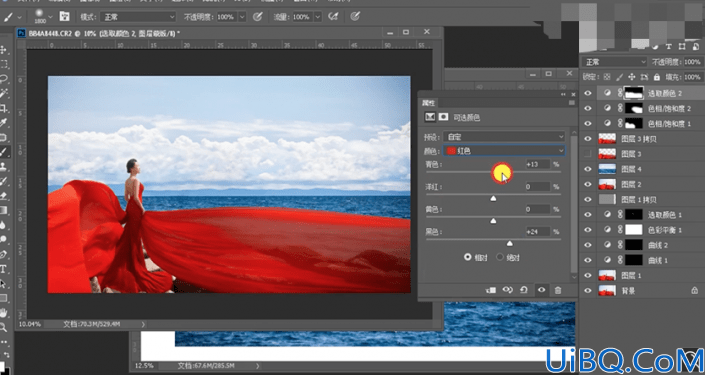Image resolution: width=705 pixels, height=375 pixels.
Task: Open the layer blend mode 正常 dropdown
Action: coord(614,62)
